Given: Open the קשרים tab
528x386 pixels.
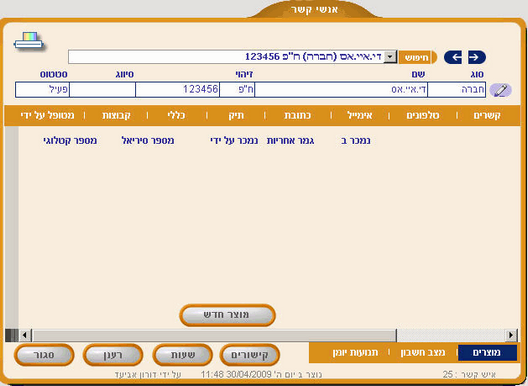Looking at the screenshot, I should coord(487,116).
